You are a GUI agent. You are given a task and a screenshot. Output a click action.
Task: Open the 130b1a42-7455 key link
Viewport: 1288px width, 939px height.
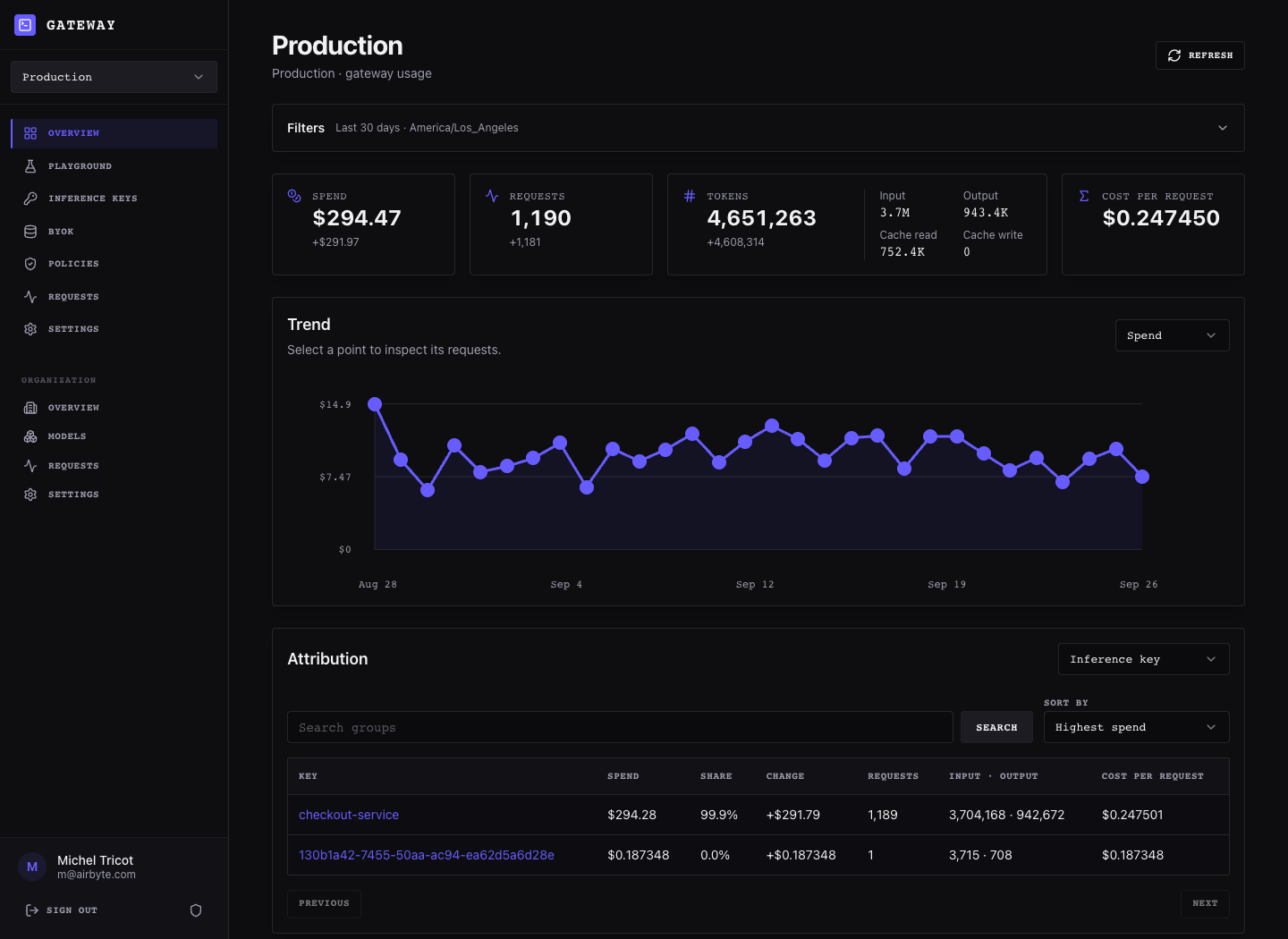click(427, 855)
